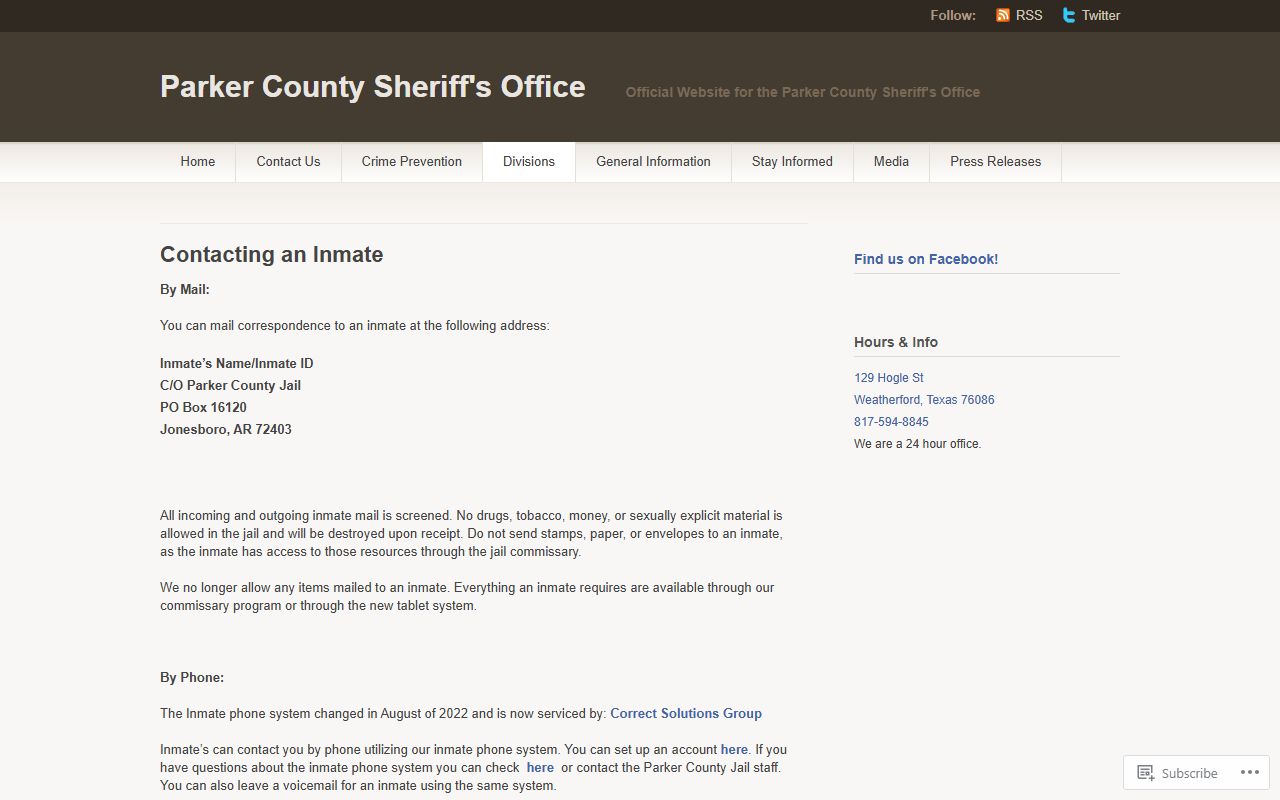Viewport: 1280px width, 800px height.
Task: Click the 'By Mail:' subheading
Action: pyautogui.click(x=185, y=290)
